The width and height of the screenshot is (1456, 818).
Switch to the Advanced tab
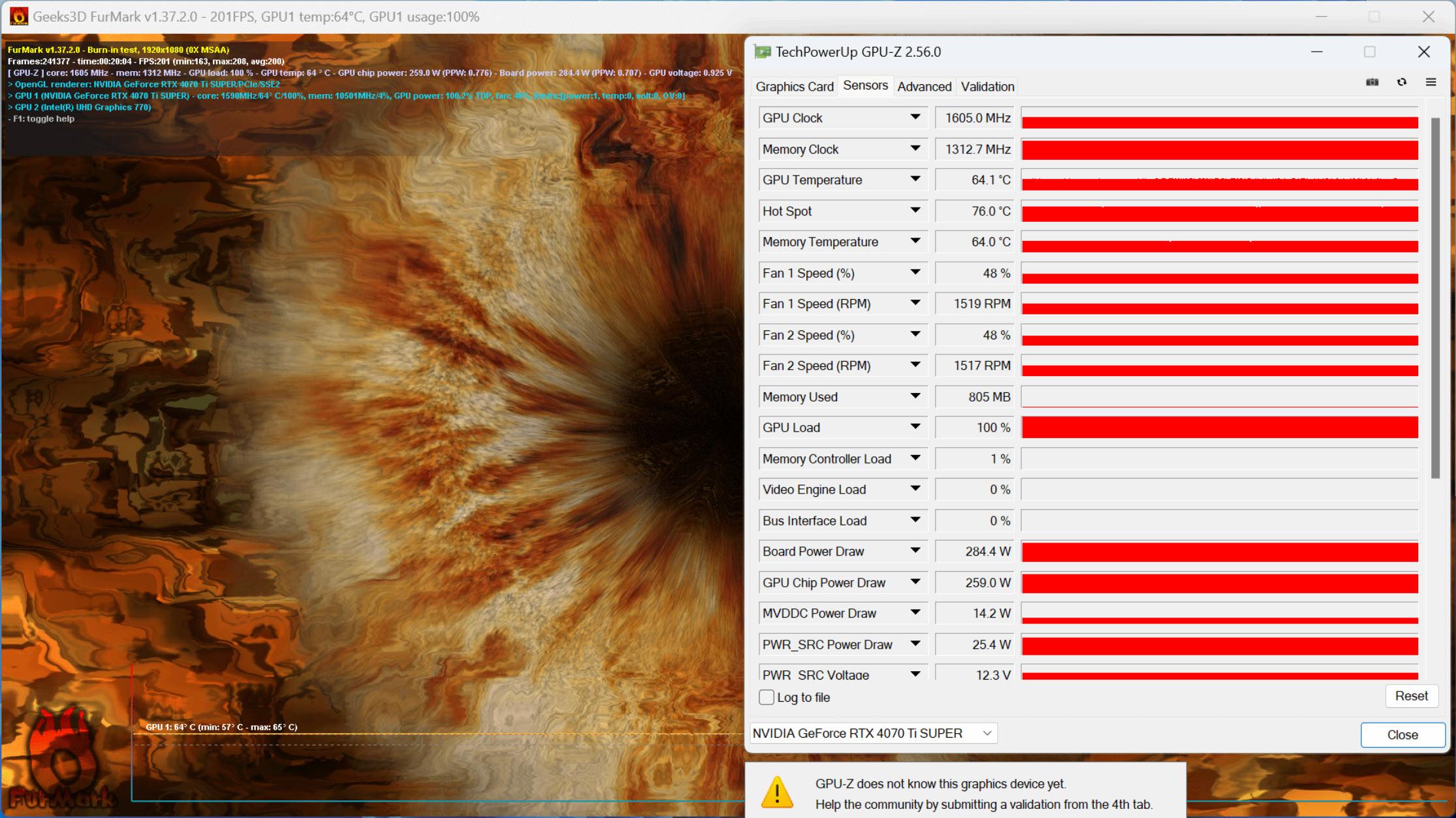(923, 86)
